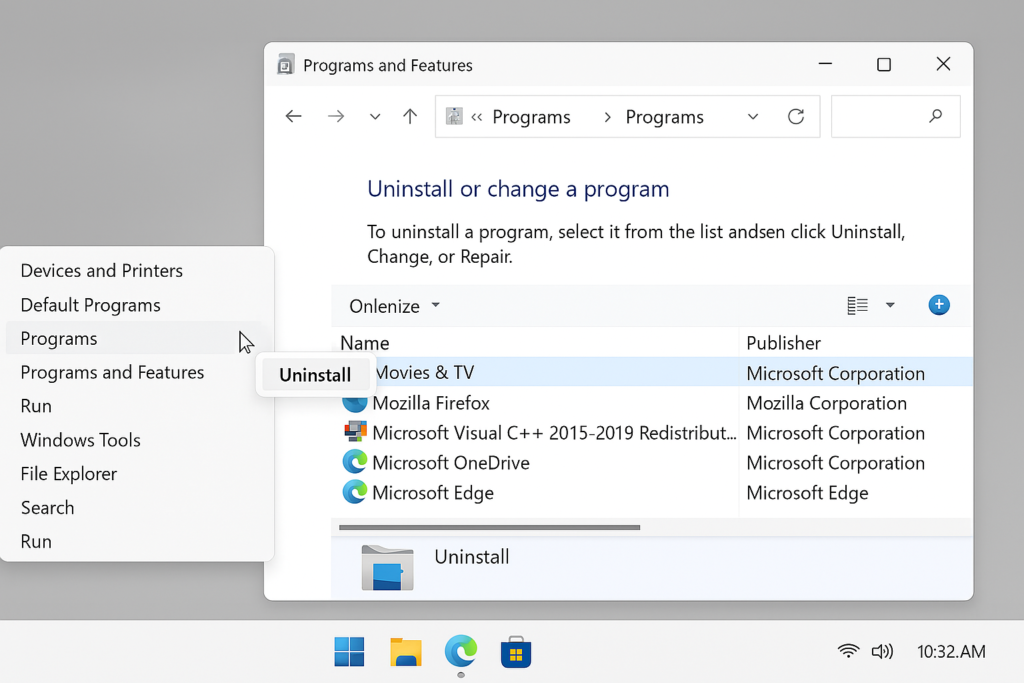Minimize the Programs and Features window
Screen dimensions: 1024x683
(825, 64)
